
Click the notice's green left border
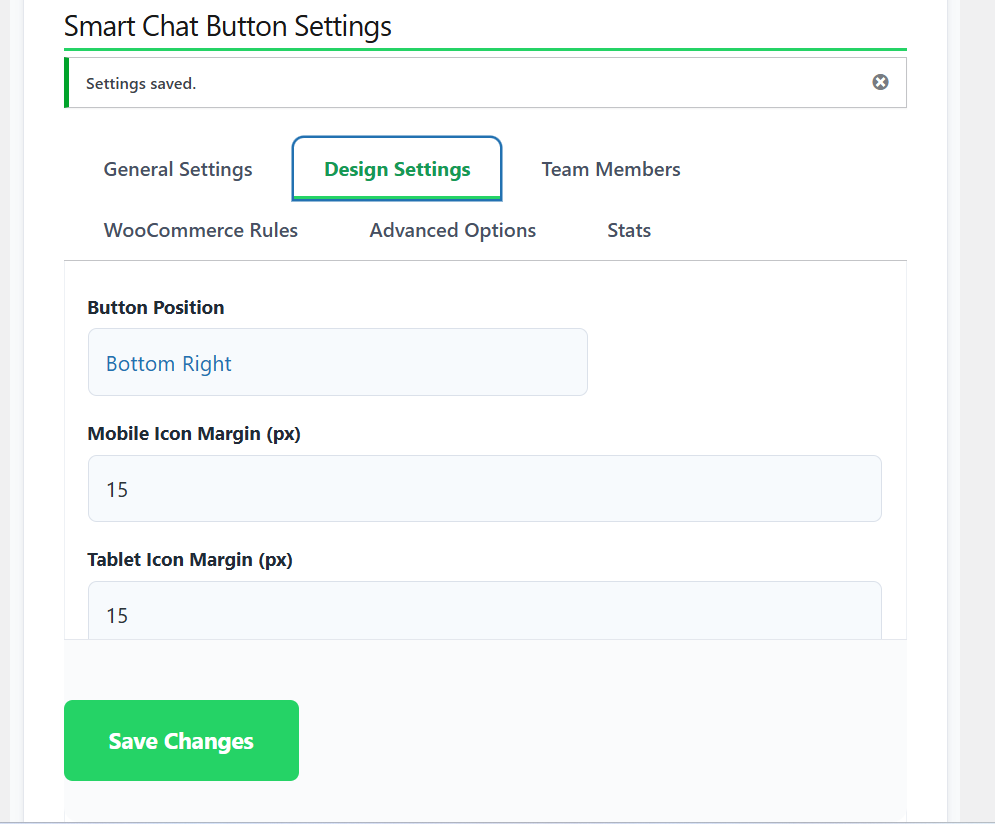pyautogui.click(x=67, y=83)
